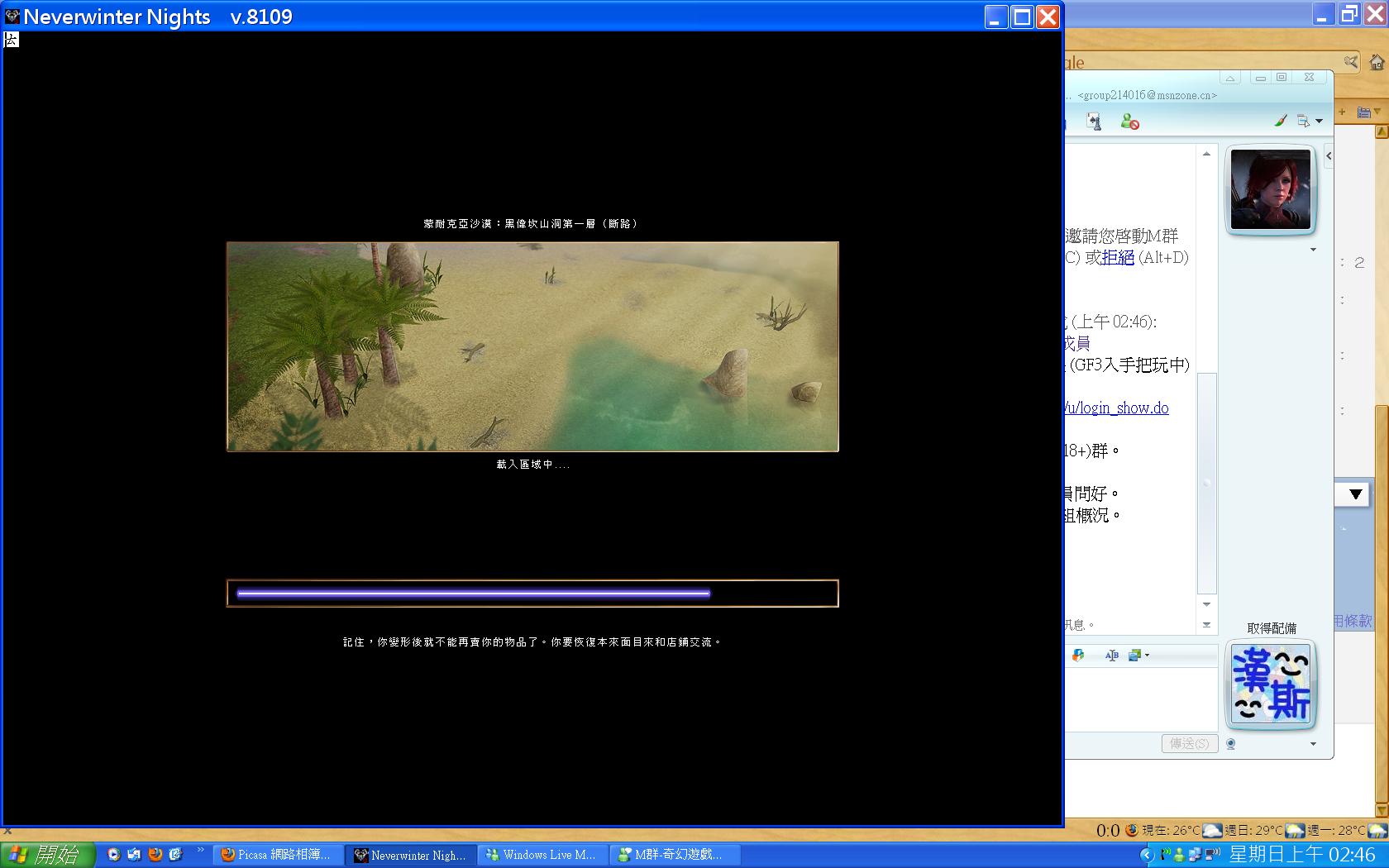The height and width of the screenshot is (868, 1389).
Task: Restore down the Firefox window
Action: coord(1349,13)
